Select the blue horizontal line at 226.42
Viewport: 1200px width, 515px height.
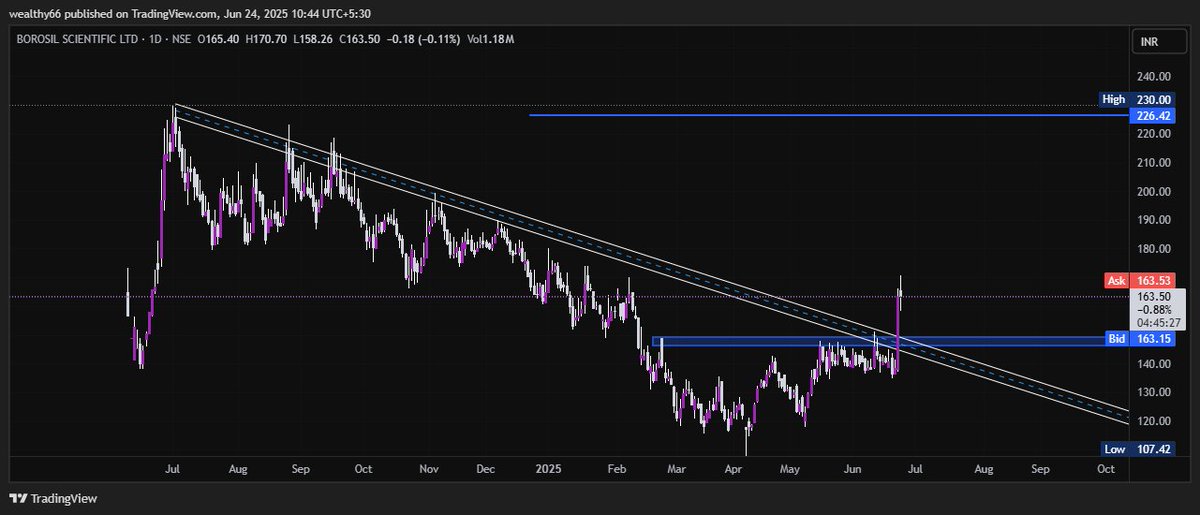[x=830, y=116]
